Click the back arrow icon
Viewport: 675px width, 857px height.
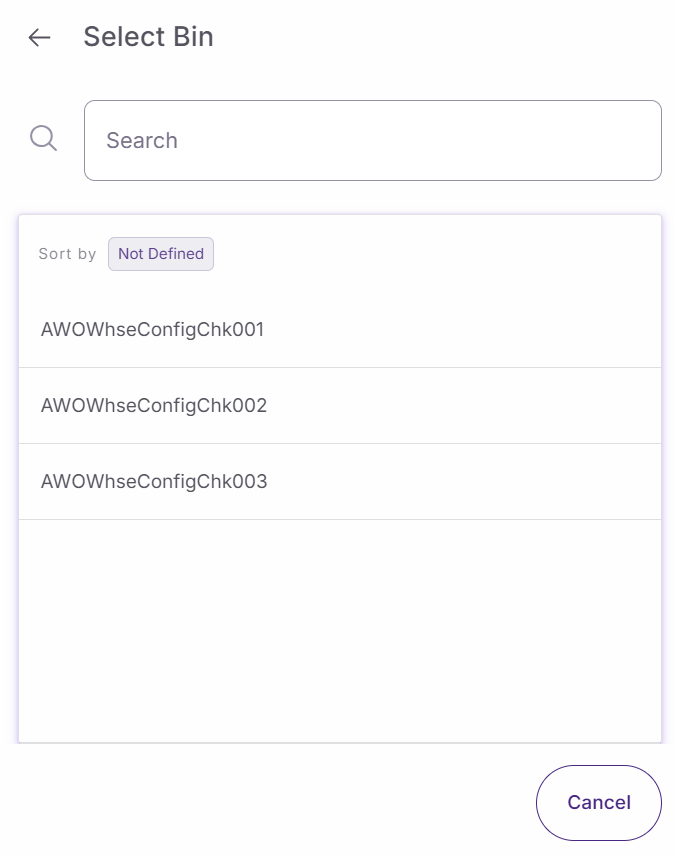[x=39, y=38]
